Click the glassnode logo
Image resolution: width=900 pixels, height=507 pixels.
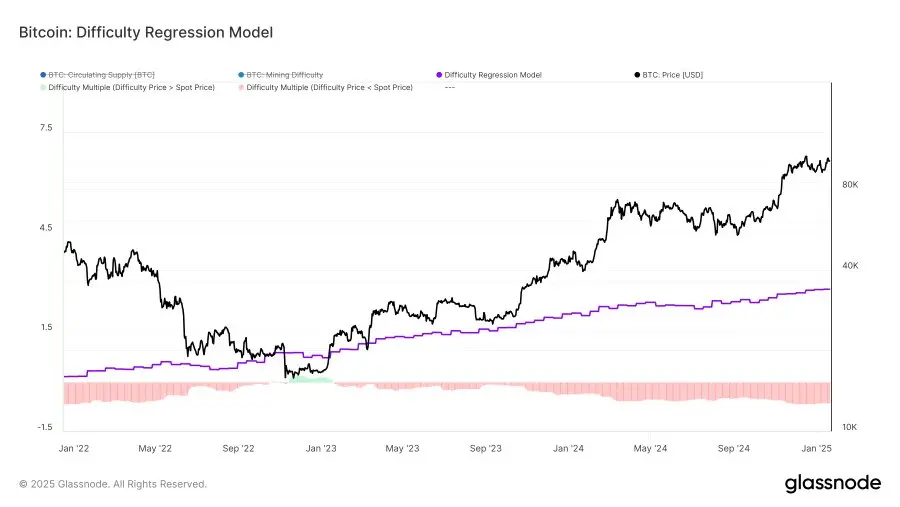[832, 483]
